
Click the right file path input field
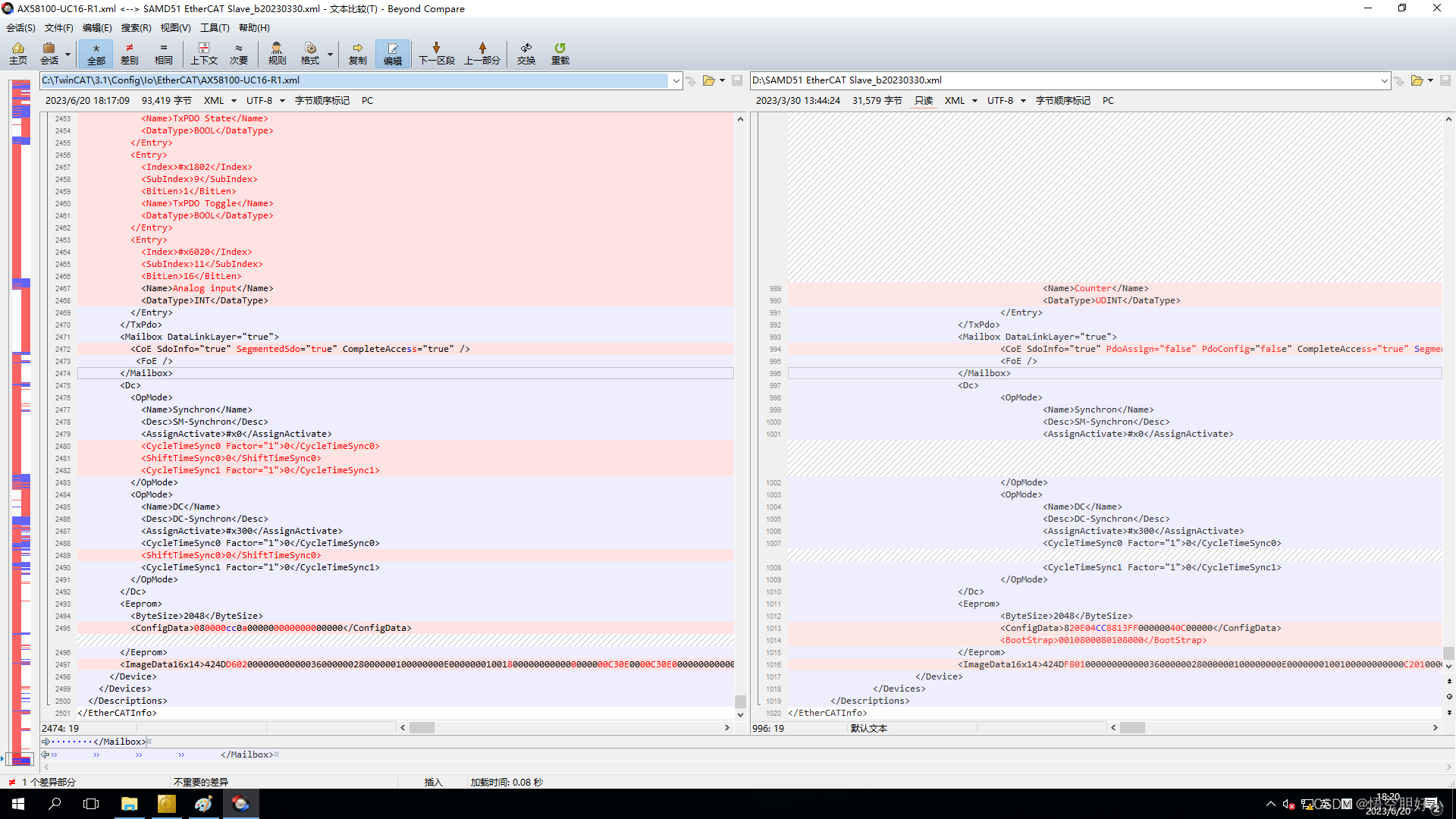(1064, 80)
